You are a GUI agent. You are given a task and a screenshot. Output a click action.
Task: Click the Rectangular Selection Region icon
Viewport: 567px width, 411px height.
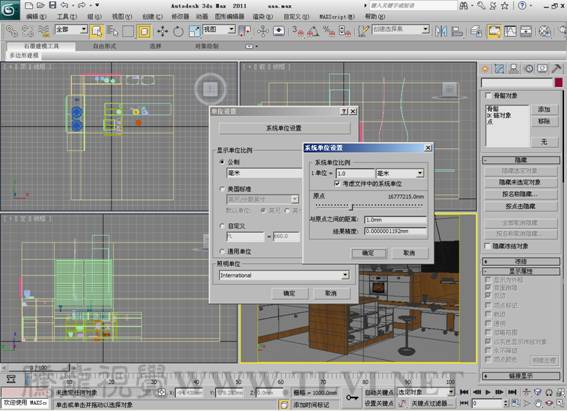(128, 31)
